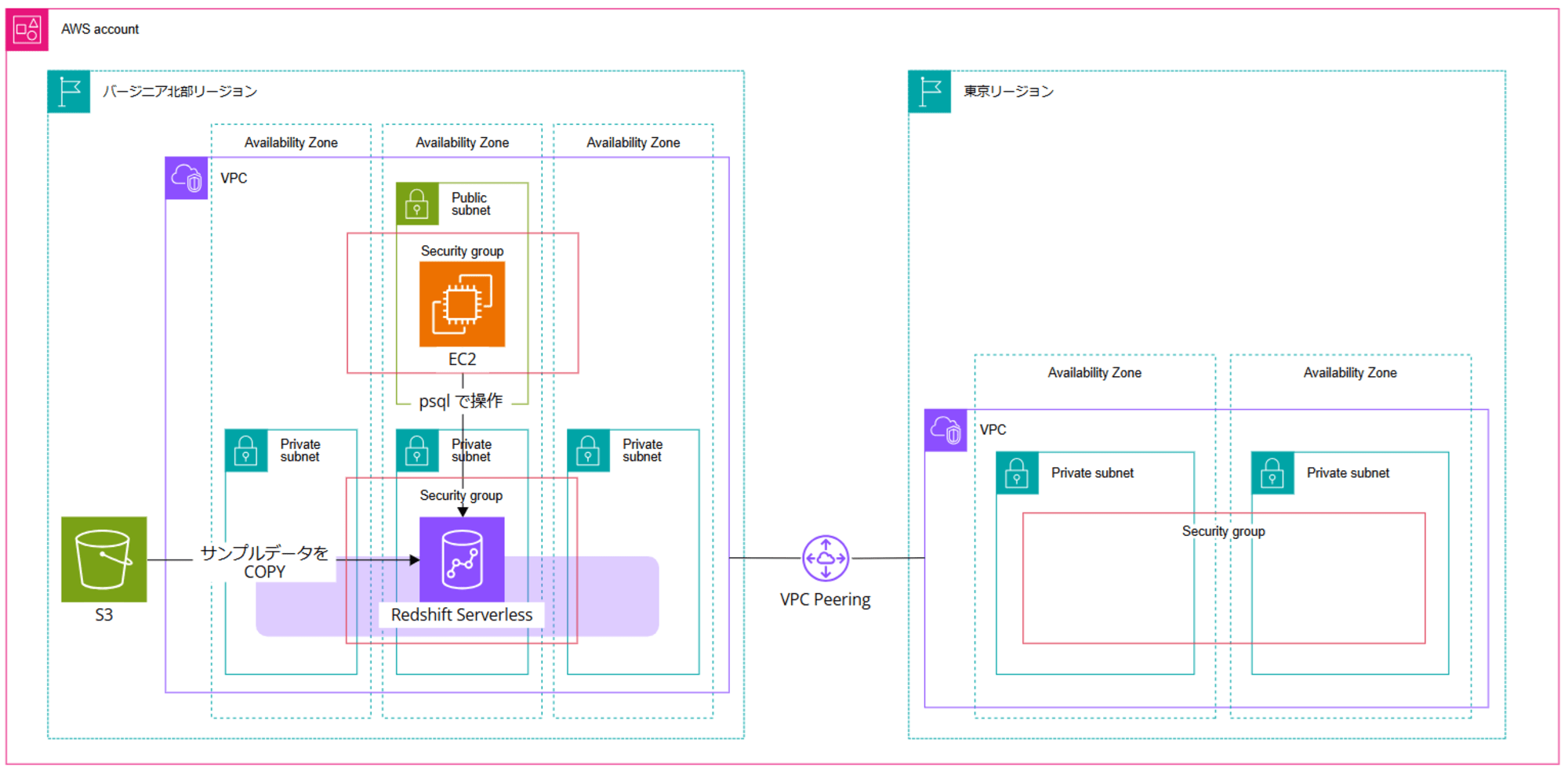This screenshot has width=1568, height=771.
Task: Click the VPC Peering icon
Action: [826, 558]
